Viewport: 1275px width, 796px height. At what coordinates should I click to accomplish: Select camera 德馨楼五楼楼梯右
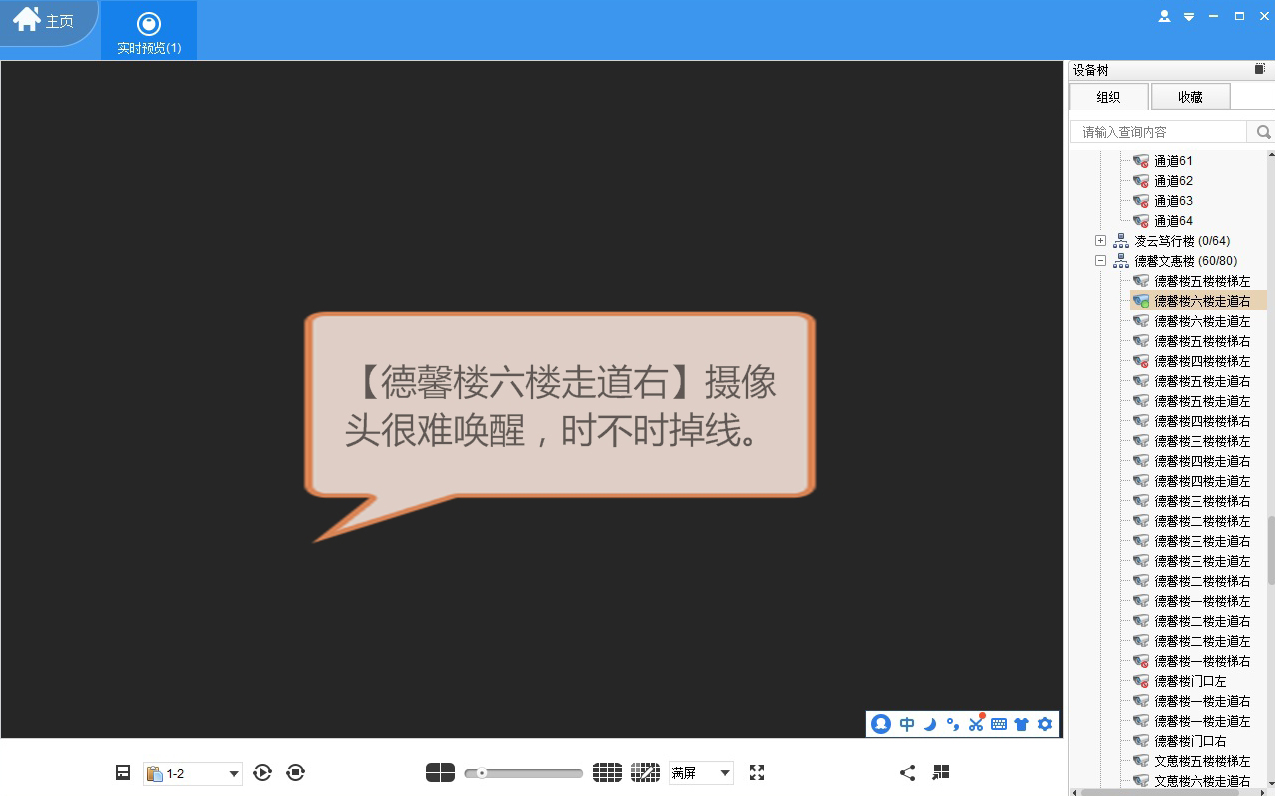1202,341
